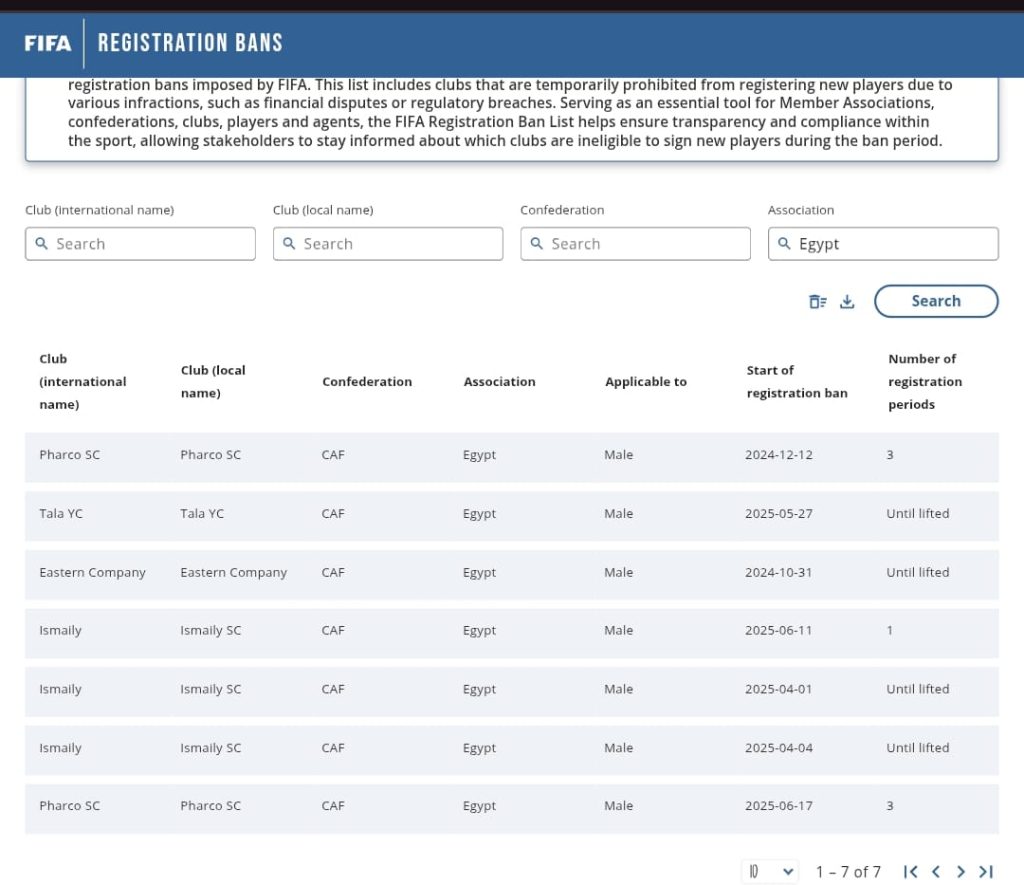Sort by Club (international name) column header
The width and height of the screenshot is (1024, 885).
pos(83,381)
